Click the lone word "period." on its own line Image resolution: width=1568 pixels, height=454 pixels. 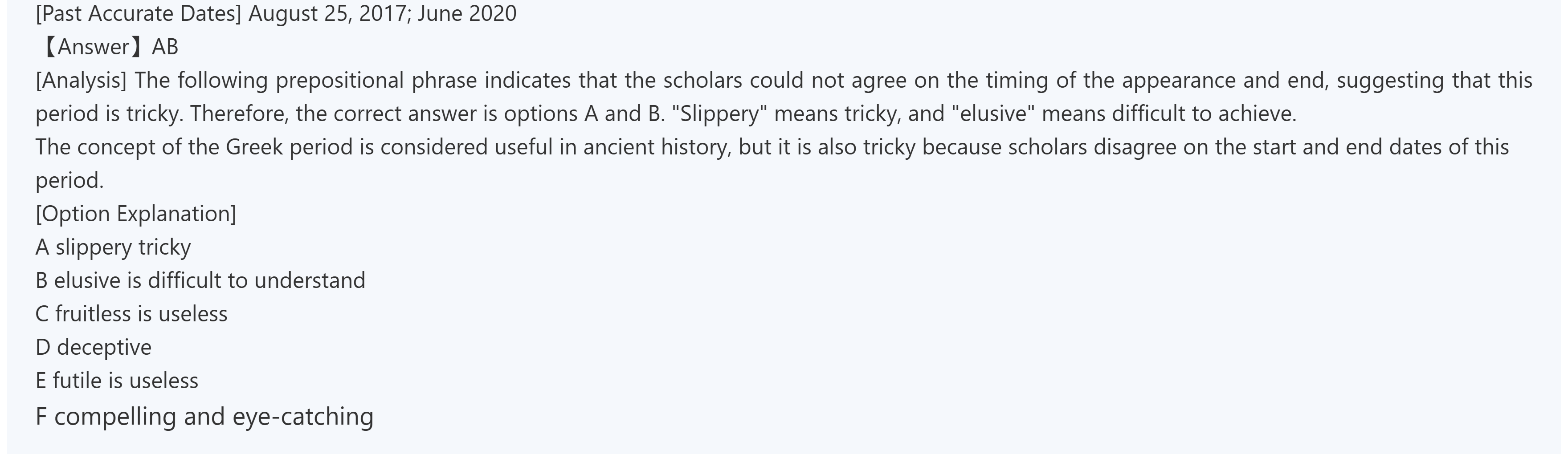point(69,181)
